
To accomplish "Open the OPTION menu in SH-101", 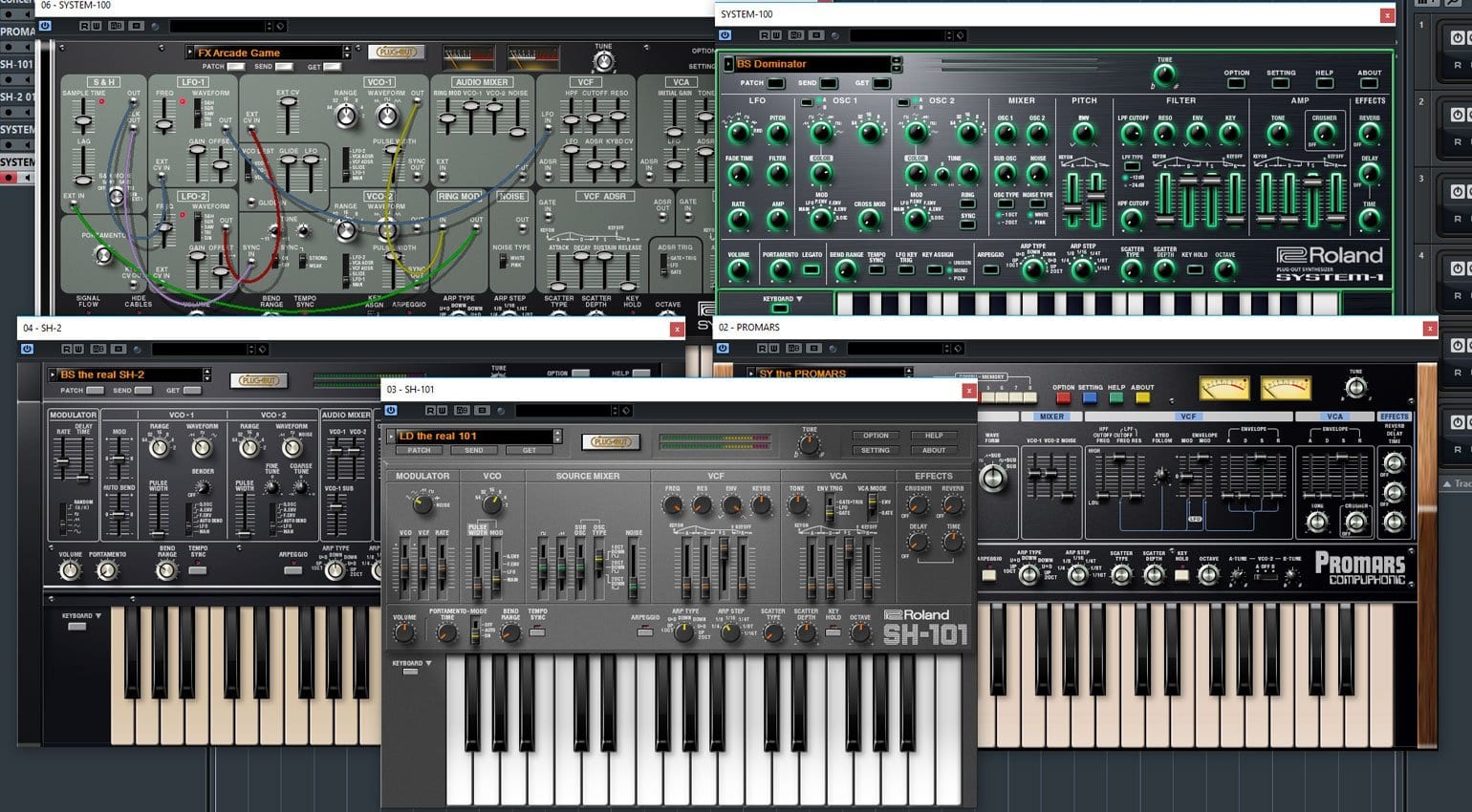I will click(x=876, y=436).
